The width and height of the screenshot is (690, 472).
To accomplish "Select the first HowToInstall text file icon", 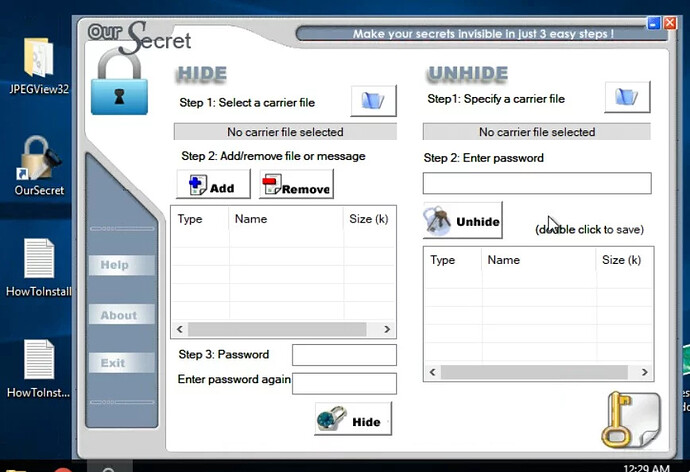I will click(x=39, y=264).
